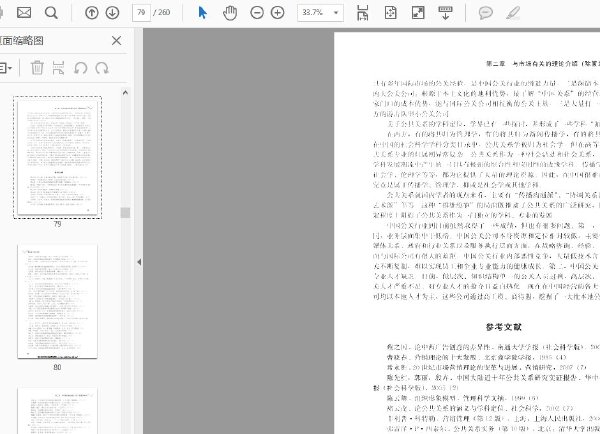The image size is (600, 434).
Task: Delete selected page with trash icon
Action: coord(37,68)
